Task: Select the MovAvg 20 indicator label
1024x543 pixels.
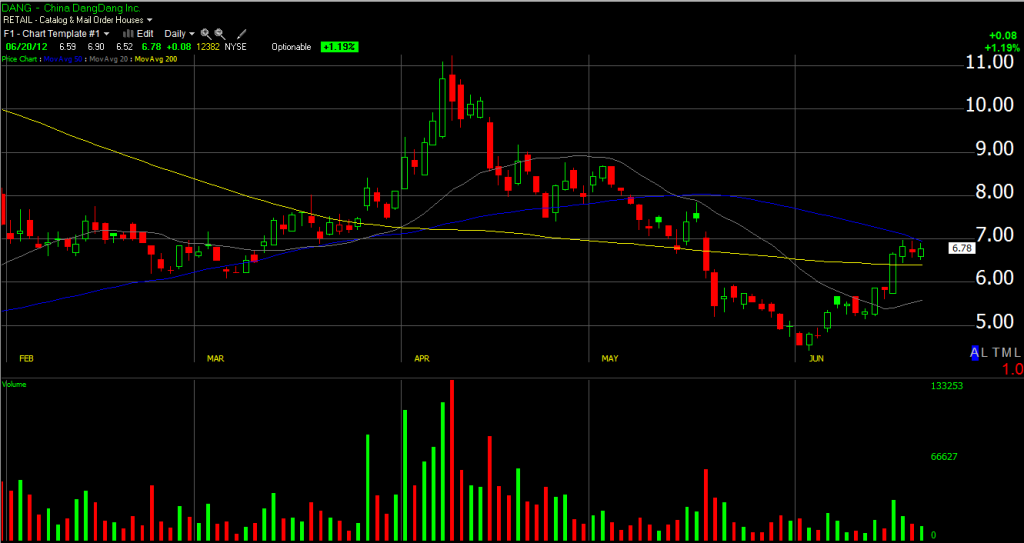Action: click(109, 59)
